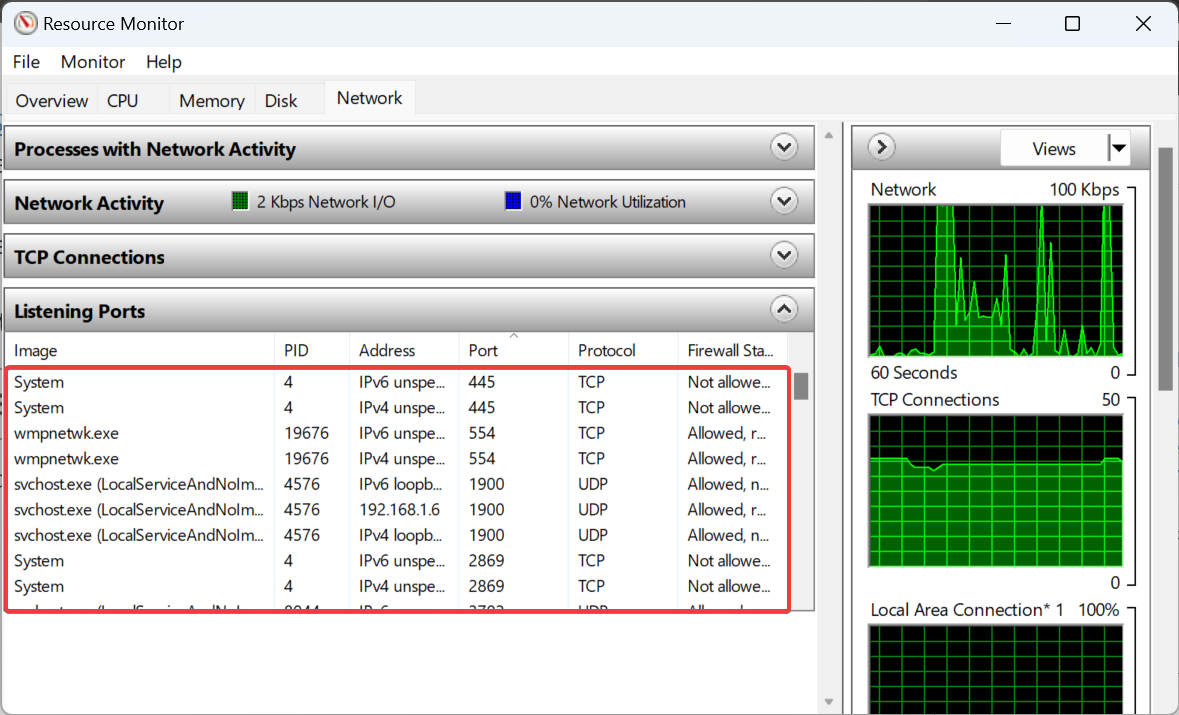Click the left pane scroll up arrow
Screen dimensions: 1179x715
(829, 135)
